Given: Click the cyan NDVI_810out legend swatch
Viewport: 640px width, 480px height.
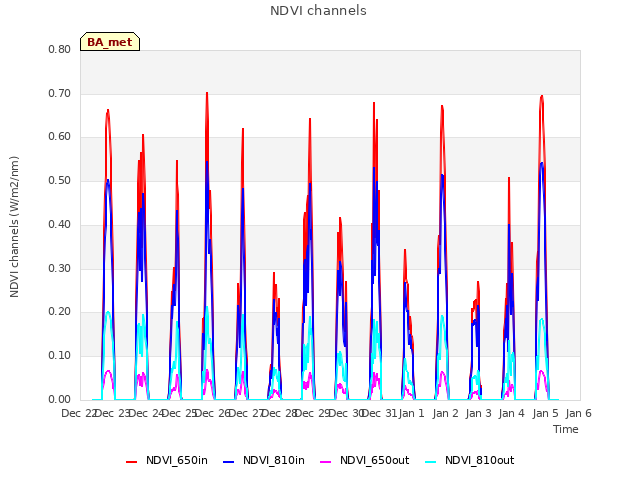Looking at the screenshot, I should pyautogui.click(x=430, y=462).
